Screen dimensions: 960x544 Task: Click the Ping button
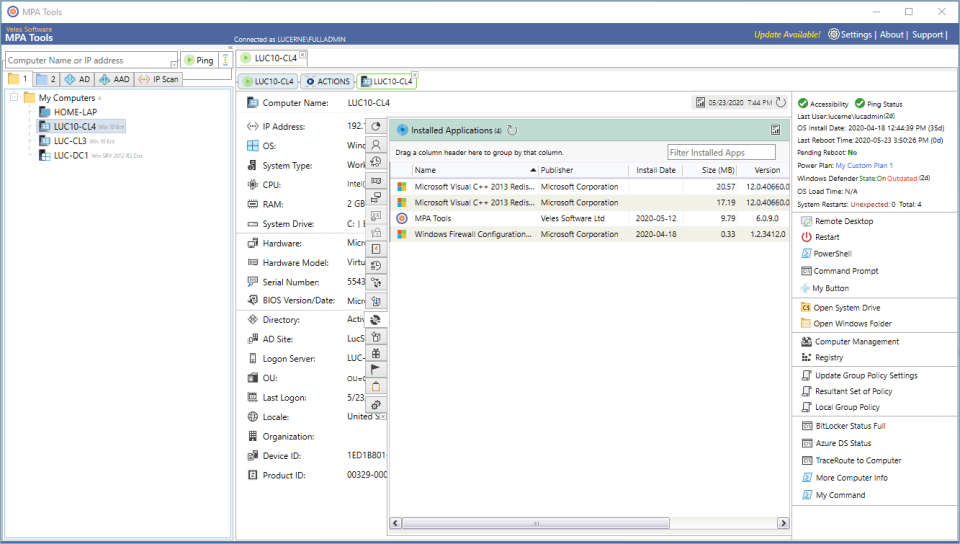198,60
